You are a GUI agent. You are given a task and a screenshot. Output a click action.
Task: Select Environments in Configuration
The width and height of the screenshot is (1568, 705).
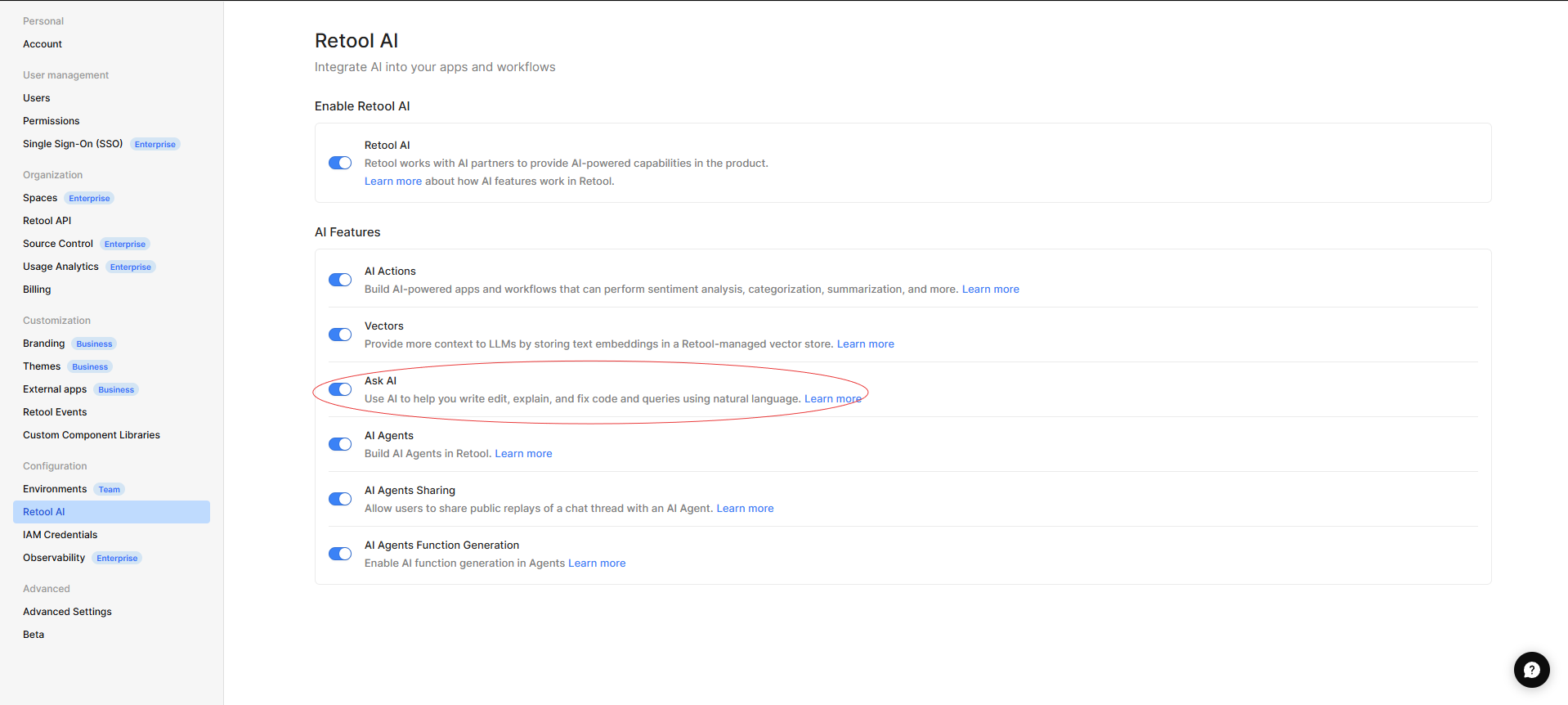[x=55, y=489]
